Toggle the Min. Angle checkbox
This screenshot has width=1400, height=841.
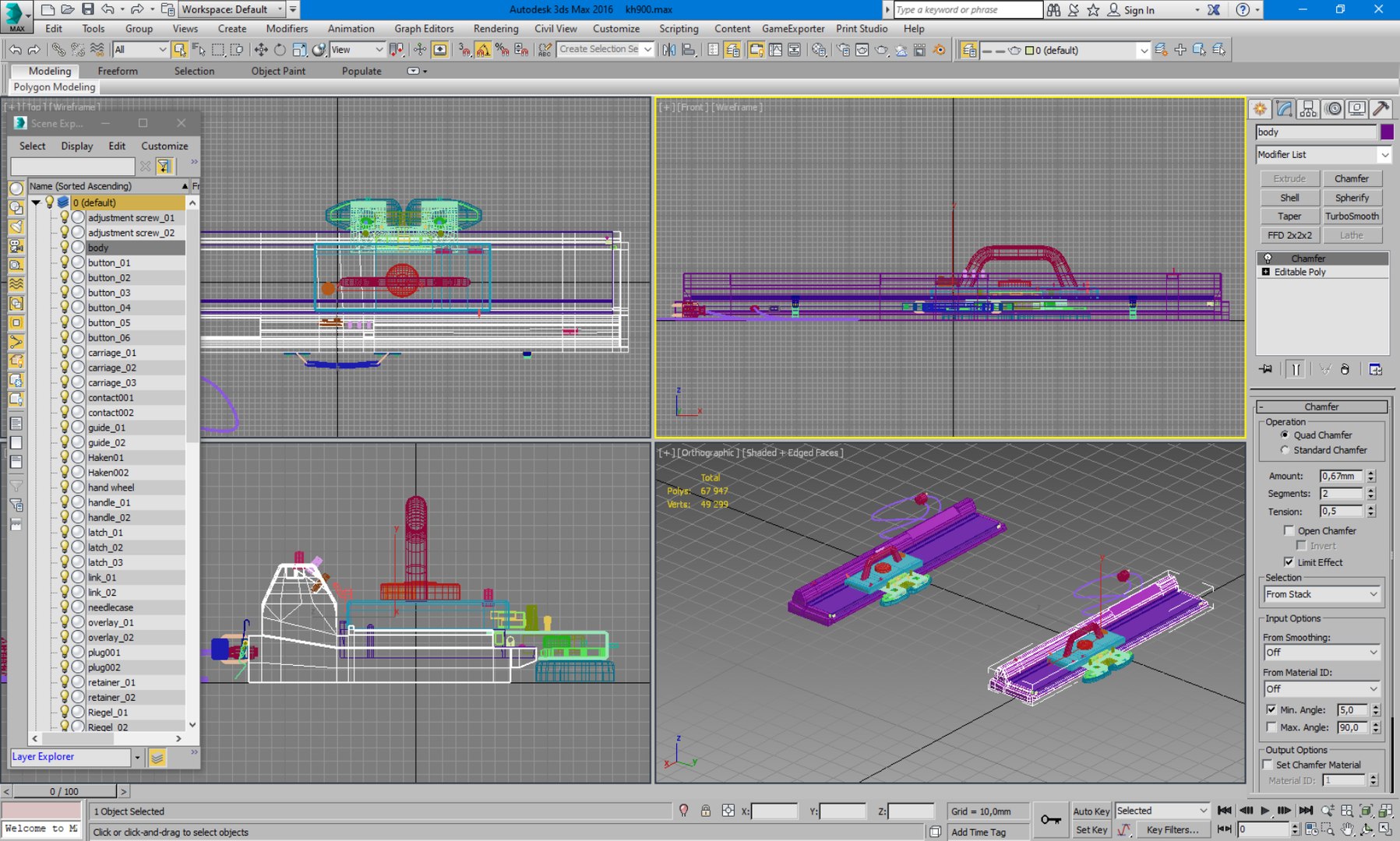pos(1271,709)
